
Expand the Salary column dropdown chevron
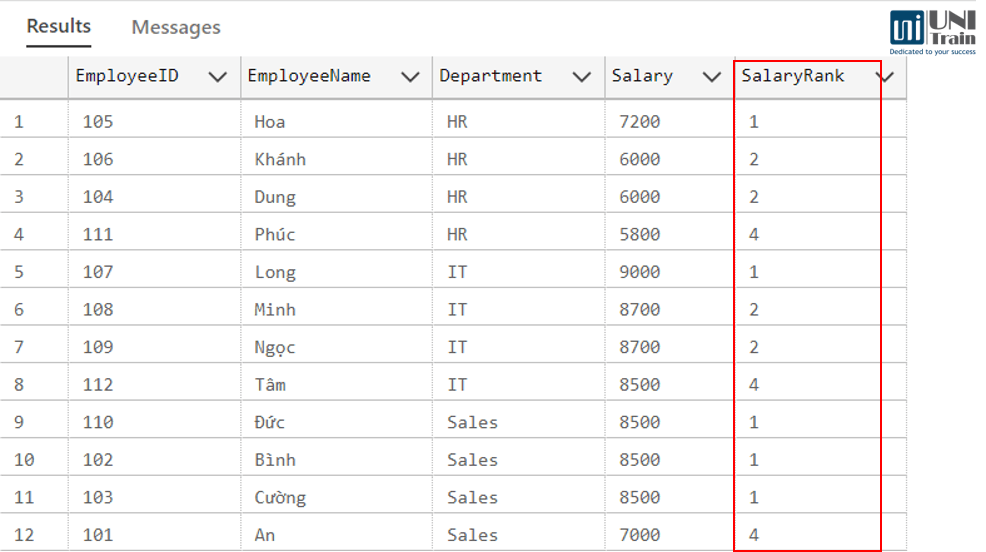pyautogui.click(x=711, y=77)
